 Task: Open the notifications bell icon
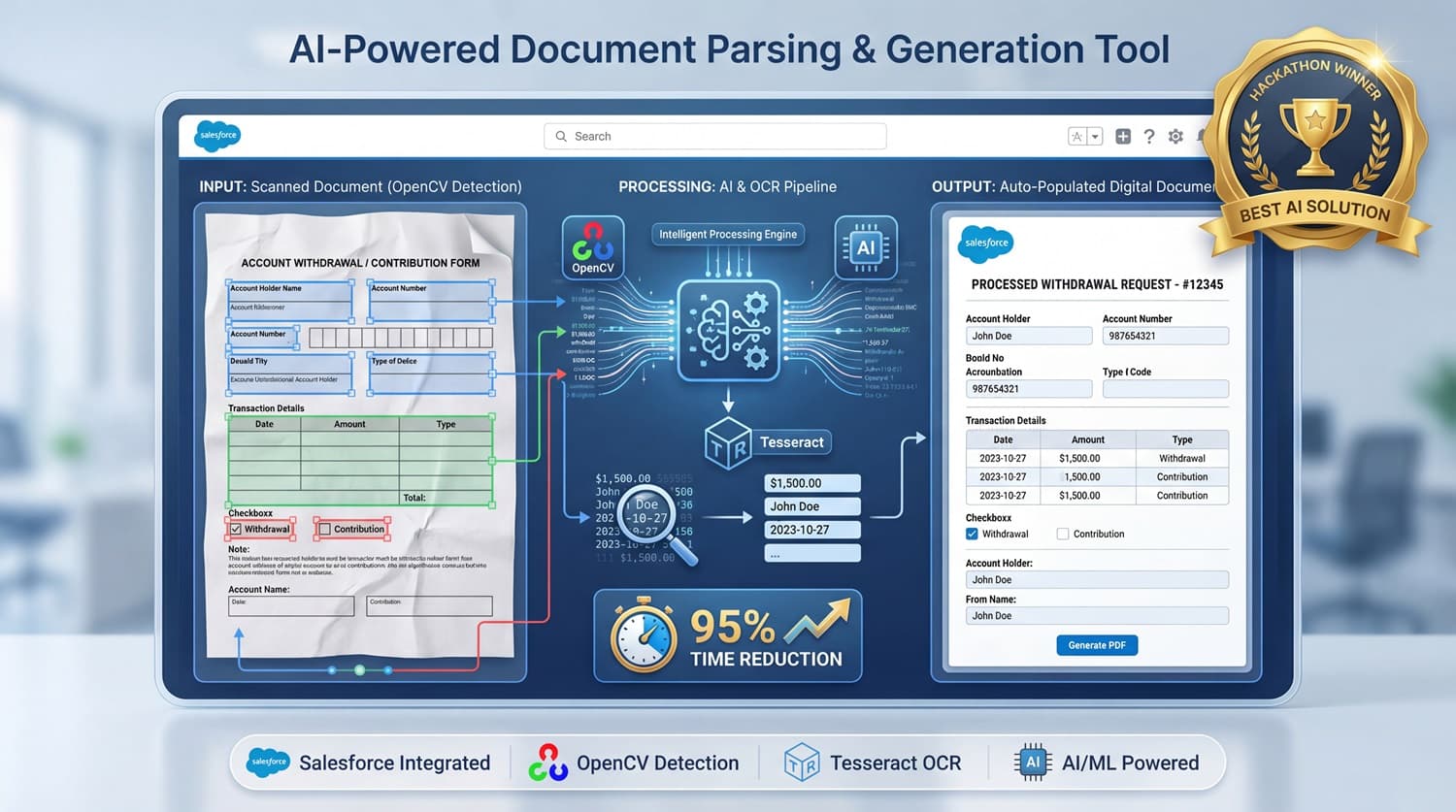pos(1202,136)
